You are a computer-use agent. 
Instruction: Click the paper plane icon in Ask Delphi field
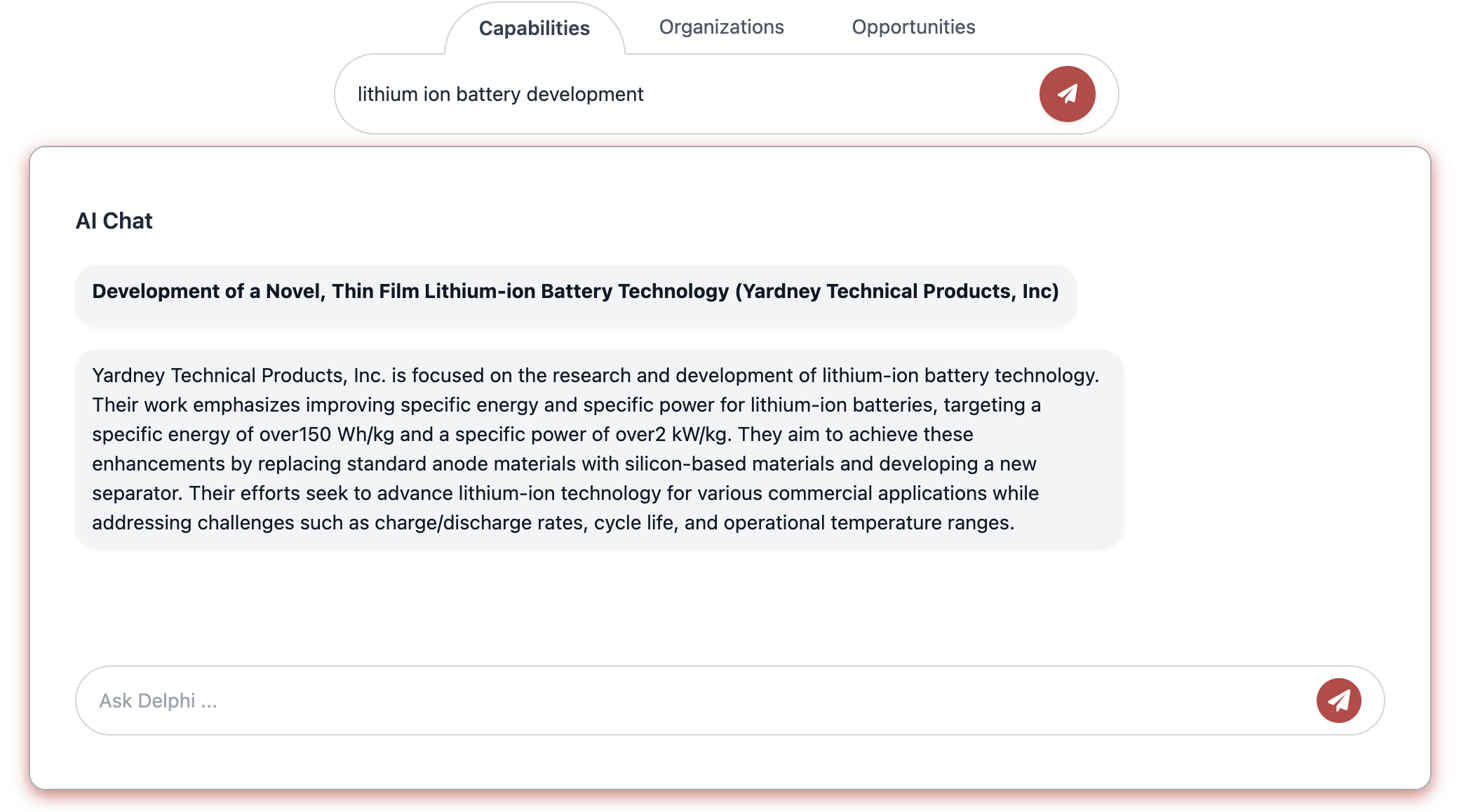pos(1337,700)
